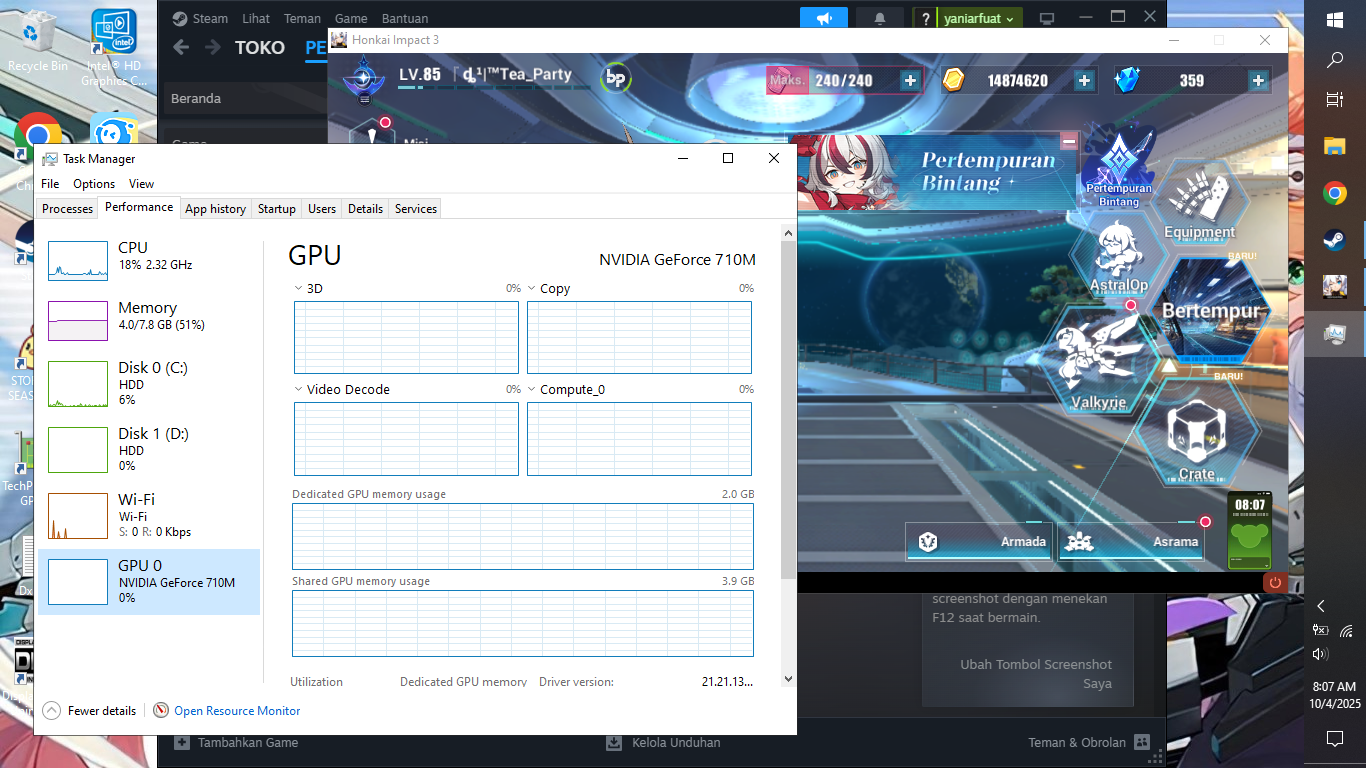
Task: Open the Copy engine graph dropdown
Action: (x=532, y=288)
